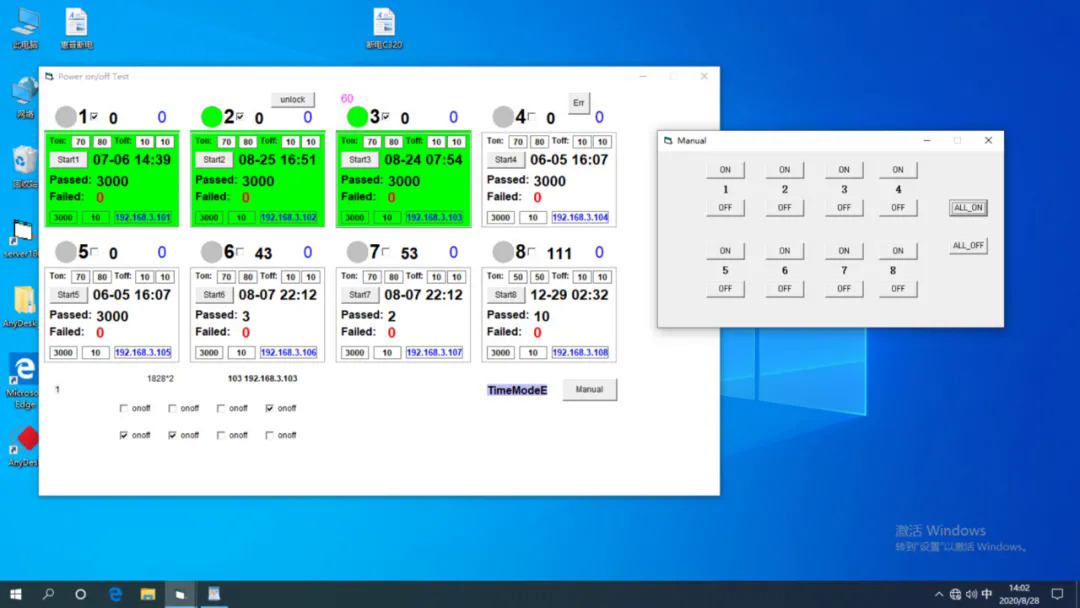Enable the checkbox beside channel 6
Image resolution: width=1080 pixels, height=608 pixels.
pos(240,251)
